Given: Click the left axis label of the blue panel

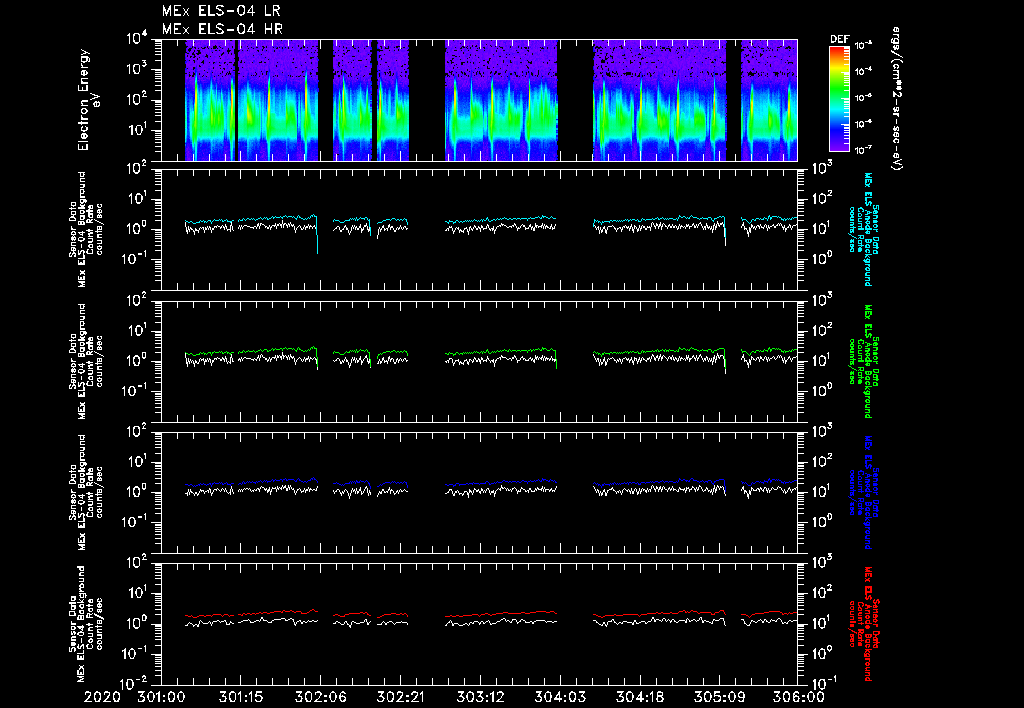Looking at the screenshot, I should [x=86, y=492].
